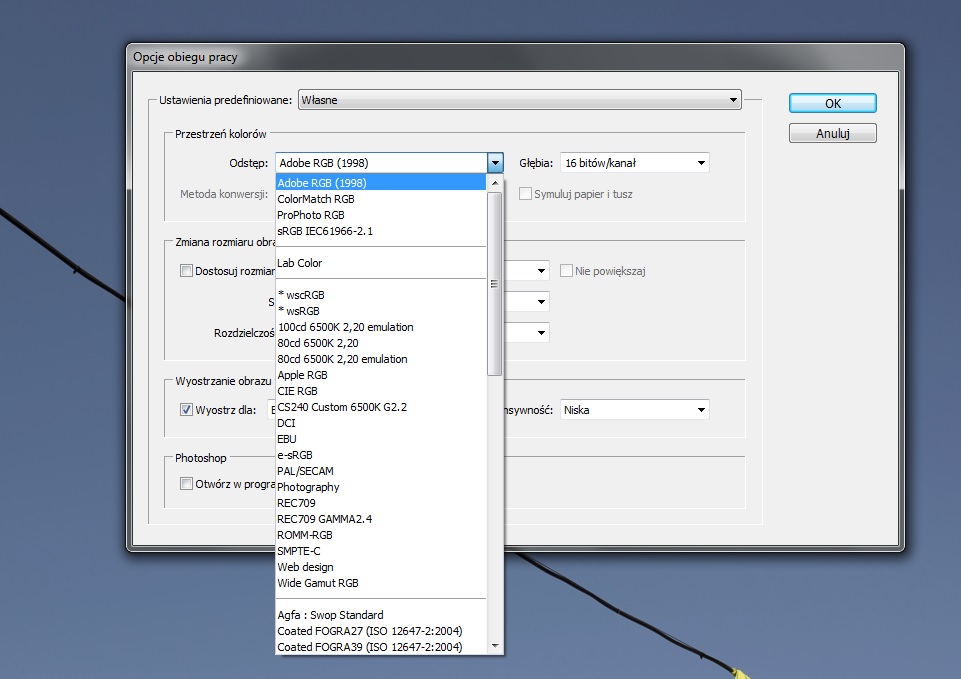Click the list scrollbar up arrow

(x=494, y=183)
